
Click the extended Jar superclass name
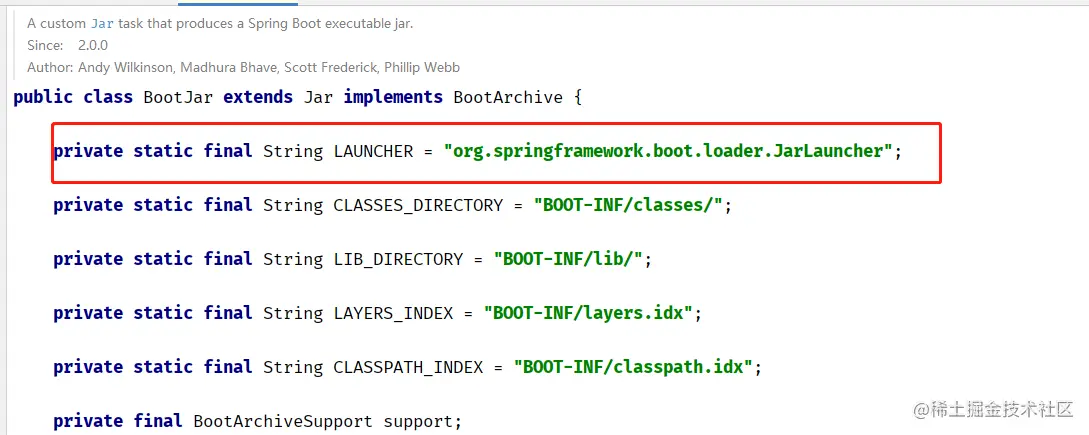click(318, 97)
